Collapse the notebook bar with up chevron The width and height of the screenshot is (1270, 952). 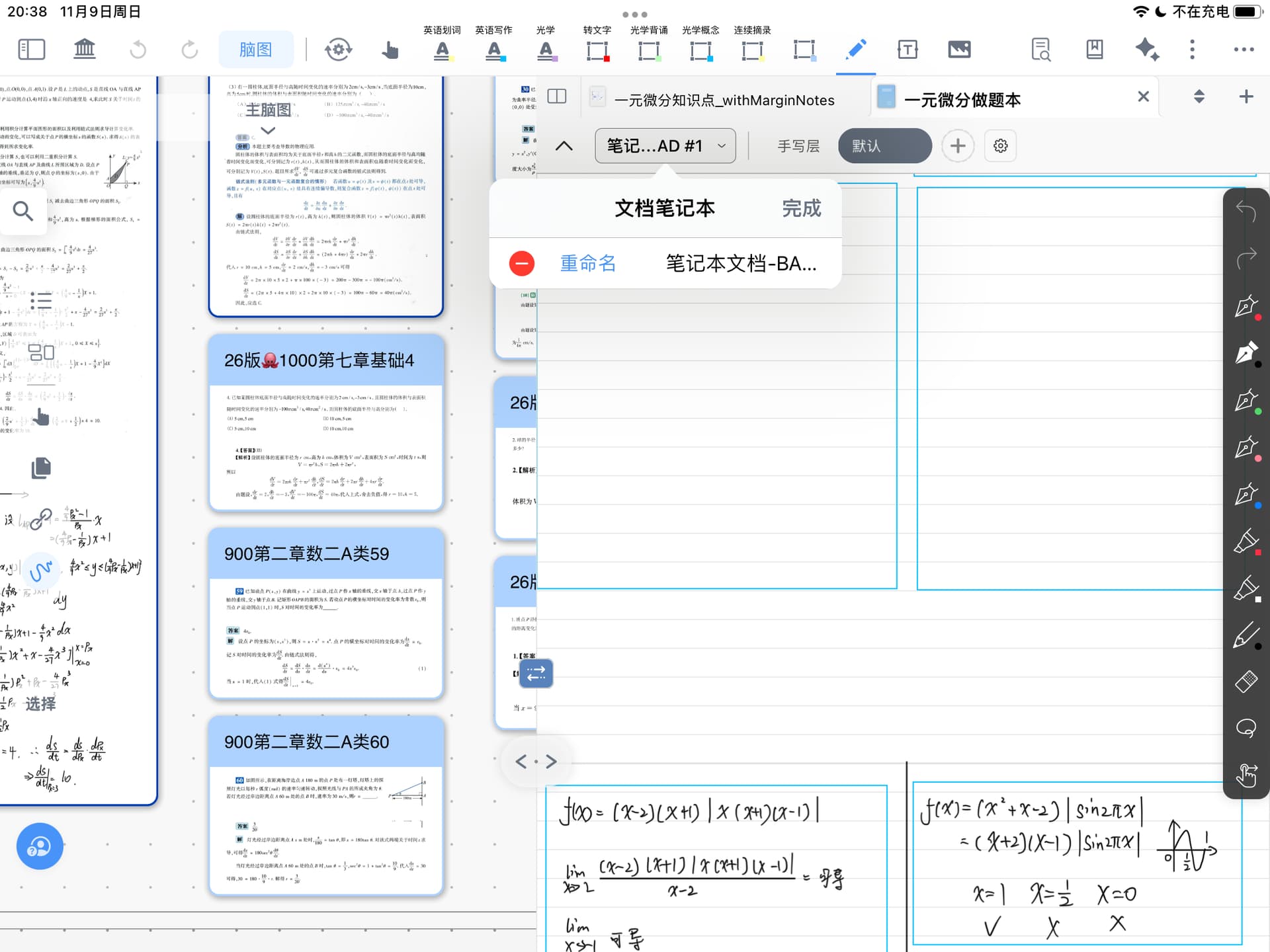coord(564,146)
